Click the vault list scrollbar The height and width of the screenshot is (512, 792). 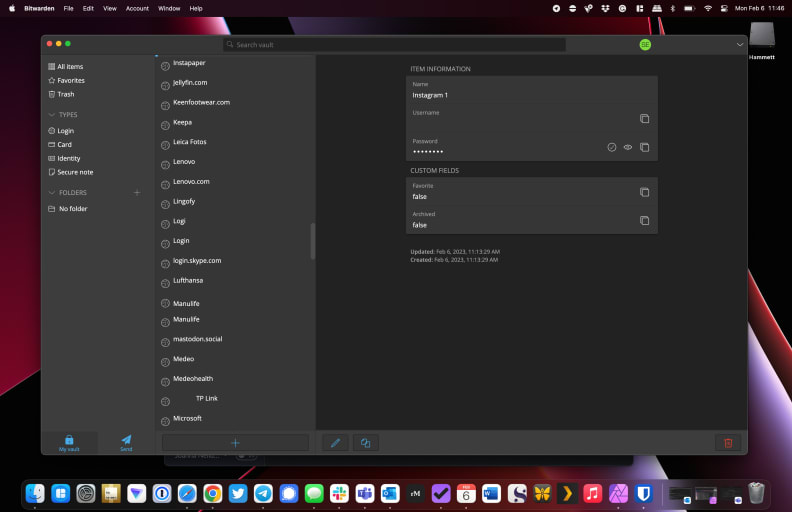tap(313, 241)
